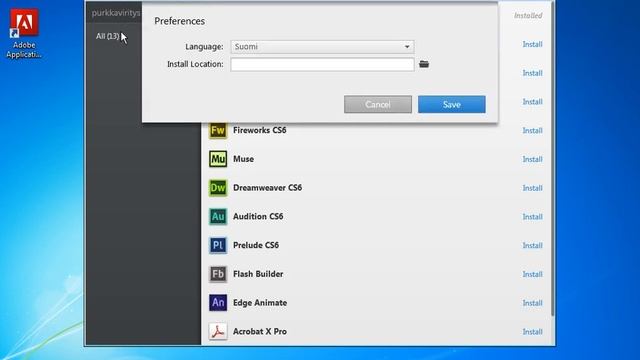Click the Audition CS6 name text
Image resolution: width=640 pixels, height=360 pixels.
258,216
